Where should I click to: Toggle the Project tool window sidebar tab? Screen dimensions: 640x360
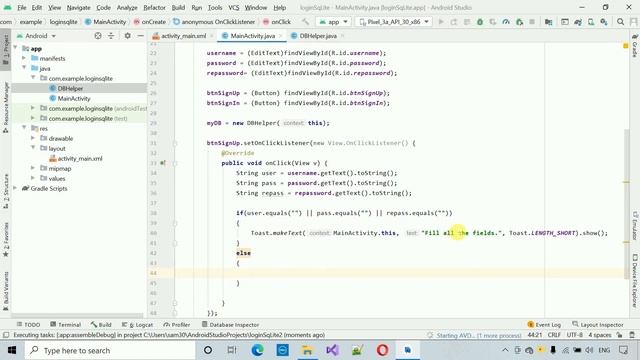pos(6,49)
